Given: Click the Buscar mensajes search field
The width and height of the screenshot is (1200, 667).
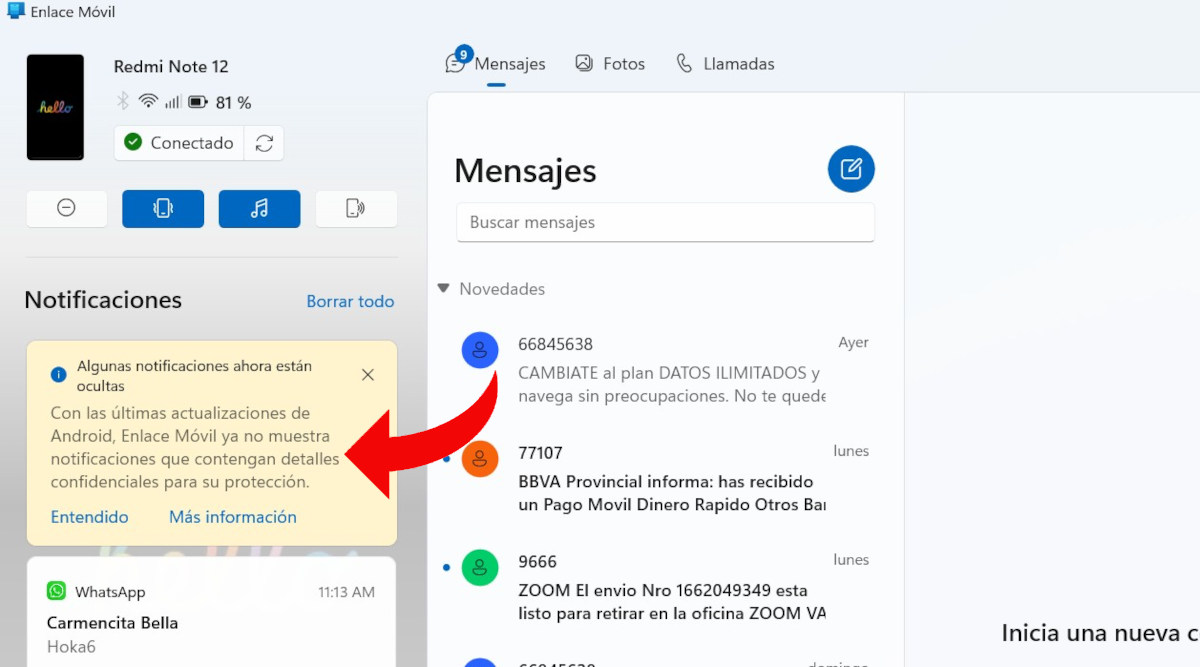Looking at the screenshot, I should click(x=665, y=223).
